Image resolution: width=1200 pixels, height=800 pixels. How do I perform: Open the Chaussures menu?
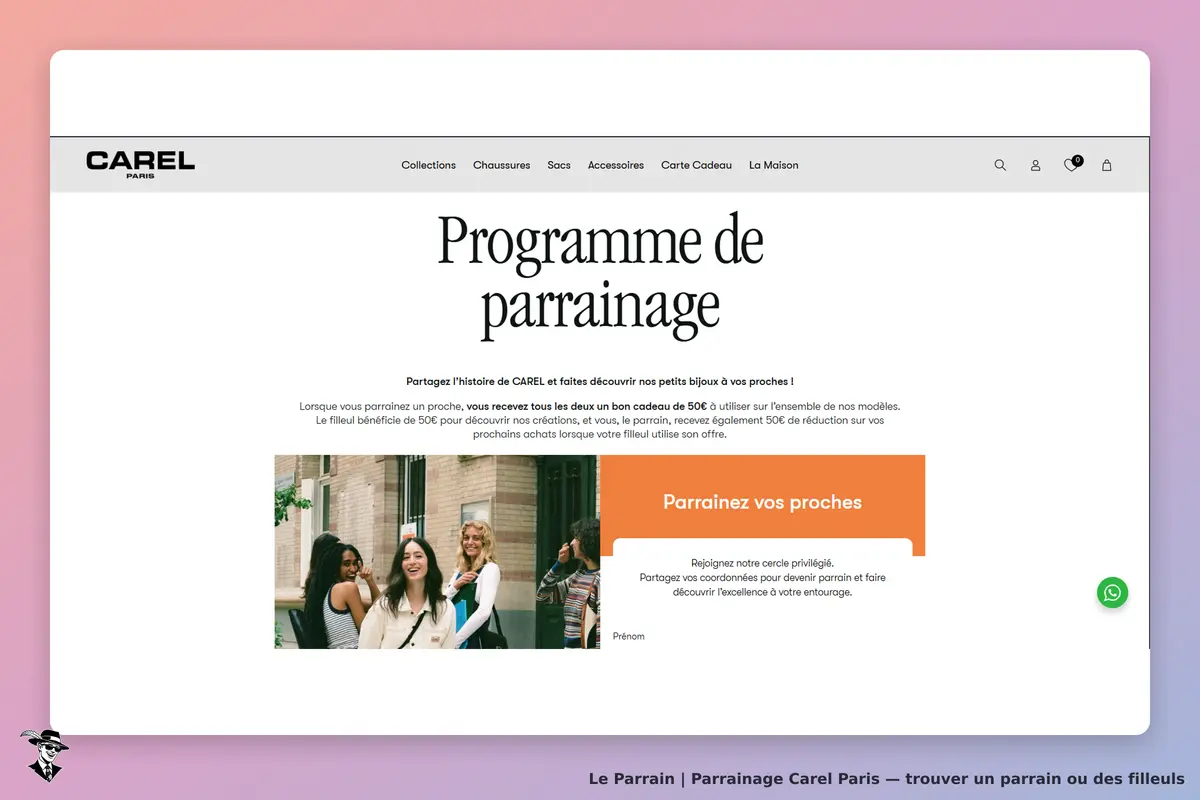pos(501,165)
